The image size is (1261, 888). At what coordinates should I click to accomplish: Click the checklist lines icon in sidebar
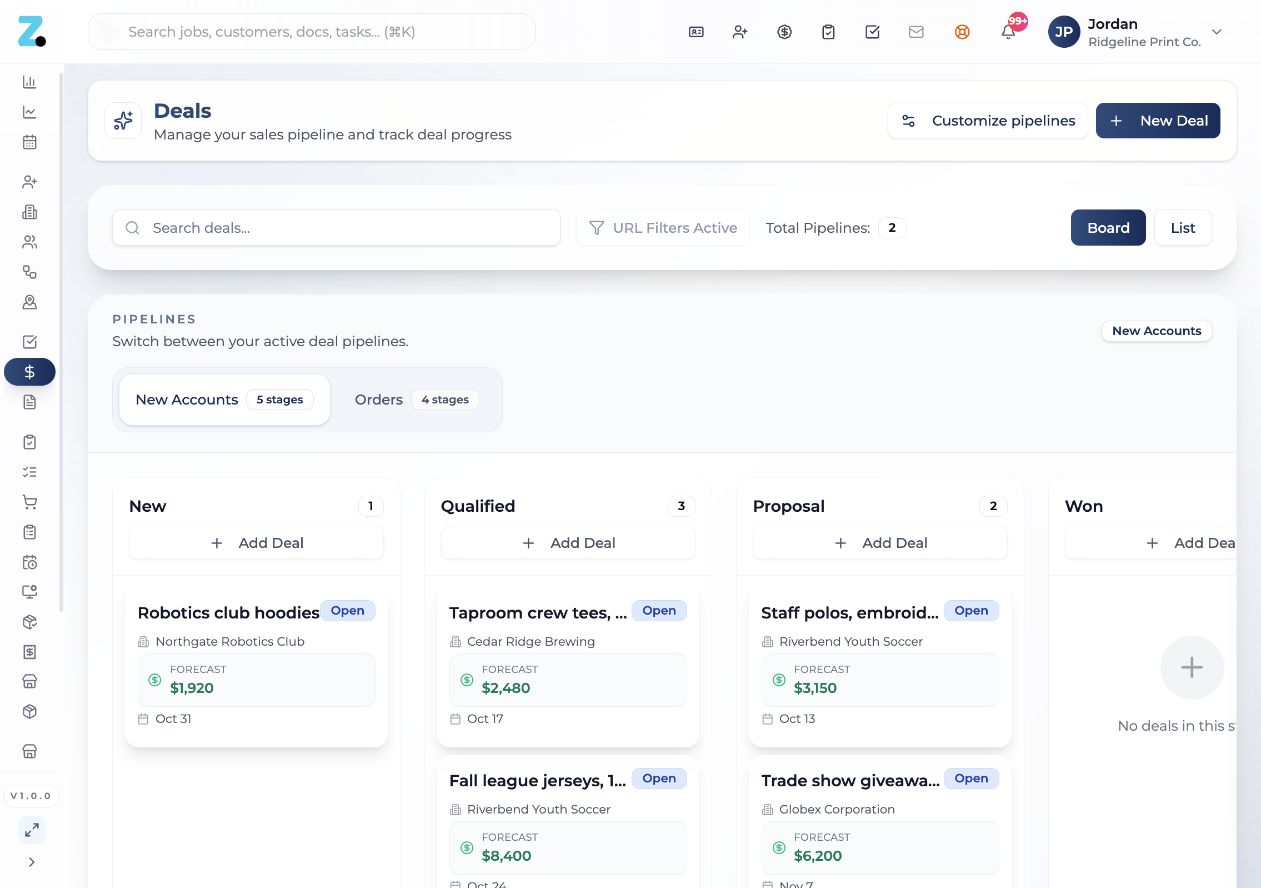coord(30,472)
